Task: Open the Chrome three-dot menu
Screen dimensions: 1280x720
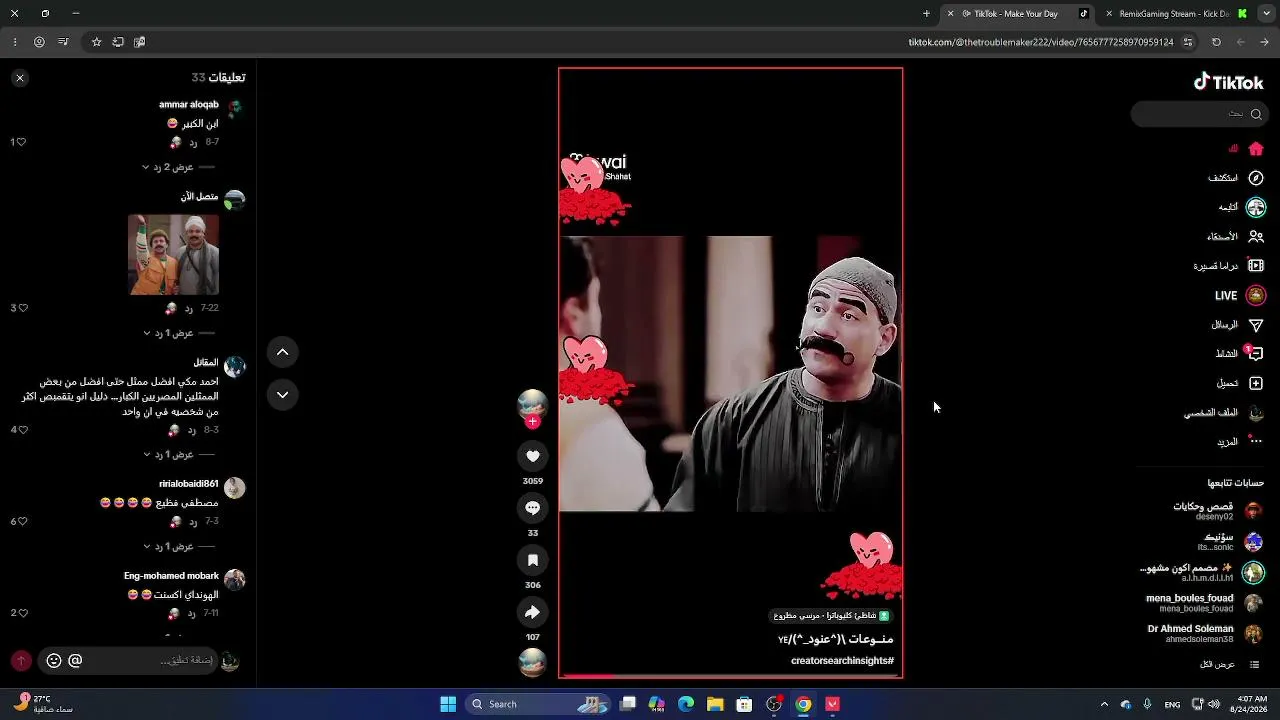Action: 15,42
